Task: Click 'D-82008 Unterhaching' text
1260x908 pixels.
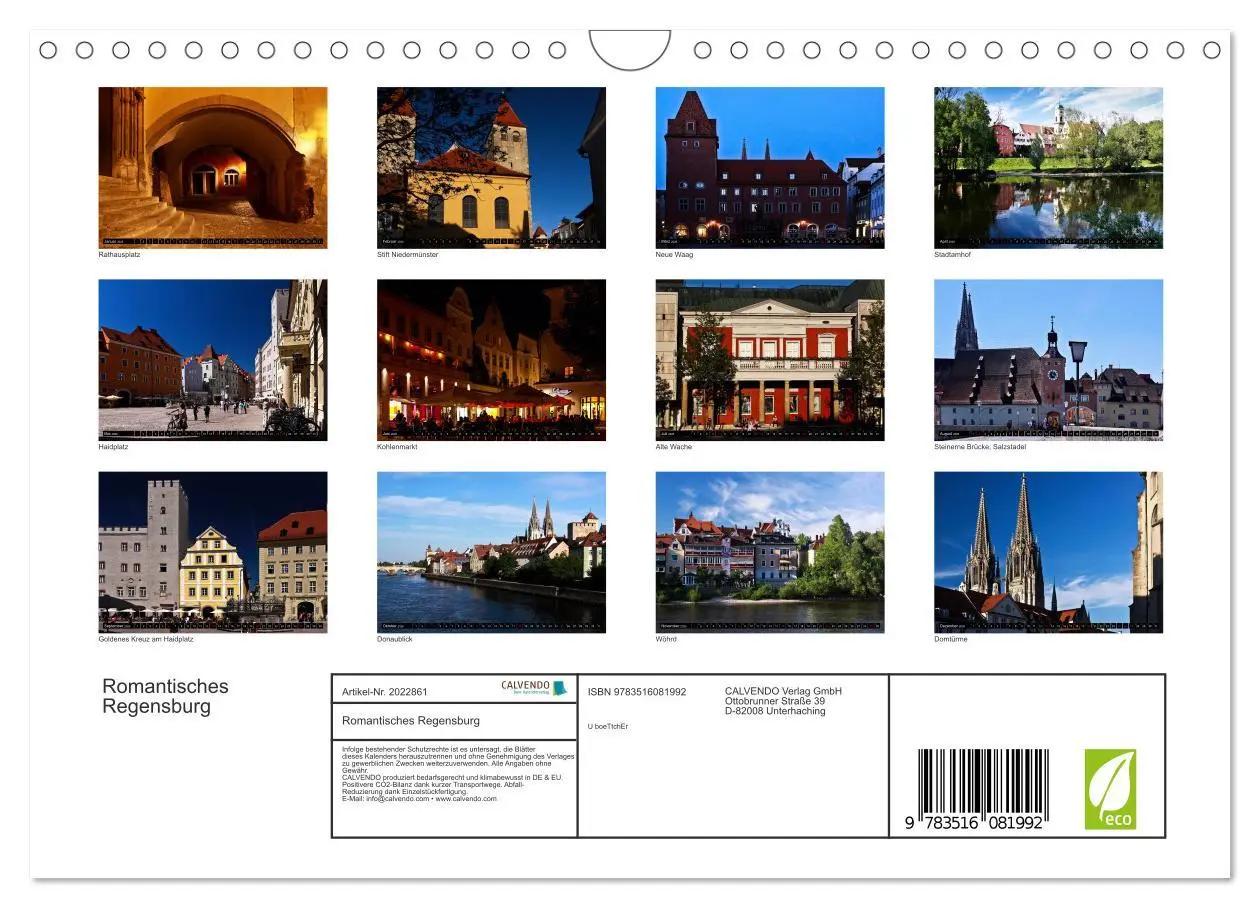Action: [775, 711]
